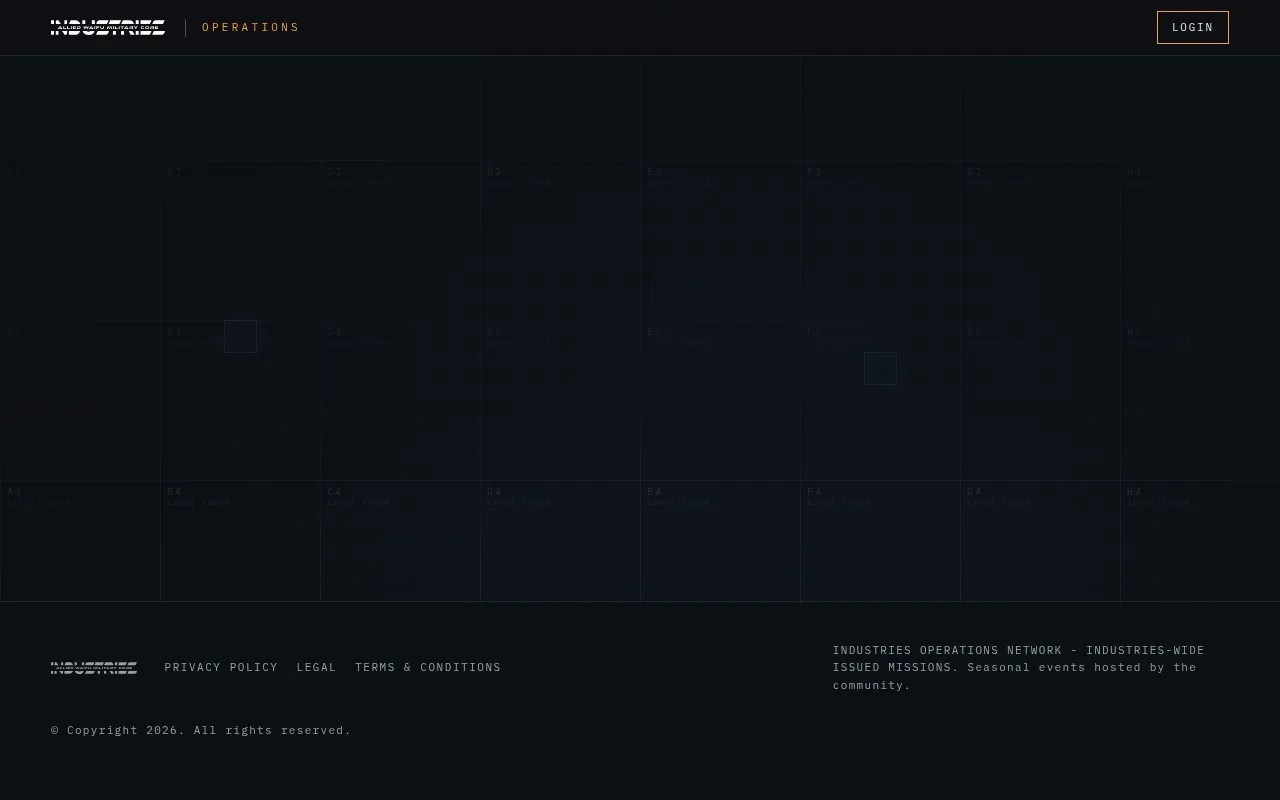Click the H4 grid cell label

1135,492
